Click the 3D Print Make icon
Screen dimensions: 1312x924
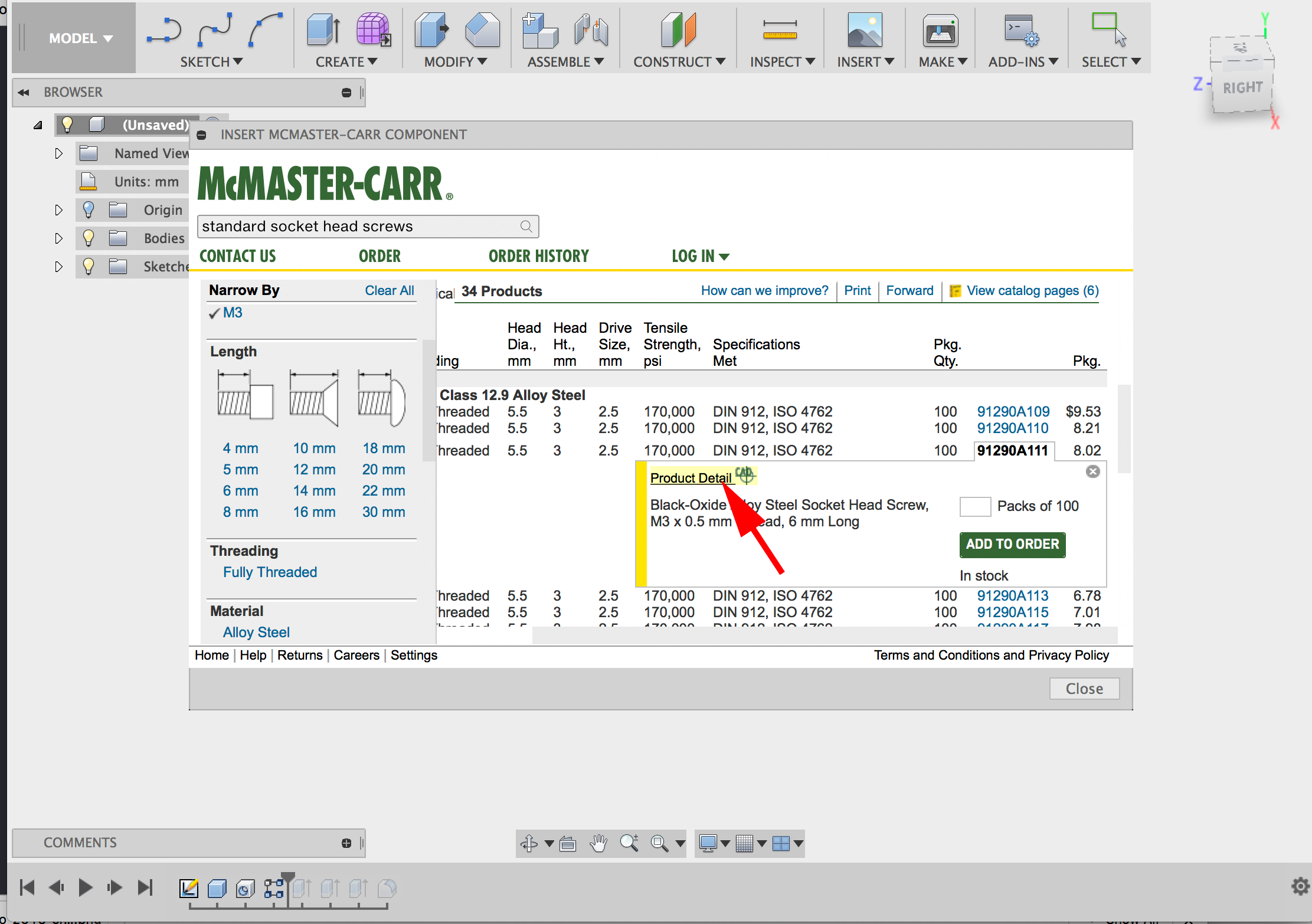pos(940,31)
